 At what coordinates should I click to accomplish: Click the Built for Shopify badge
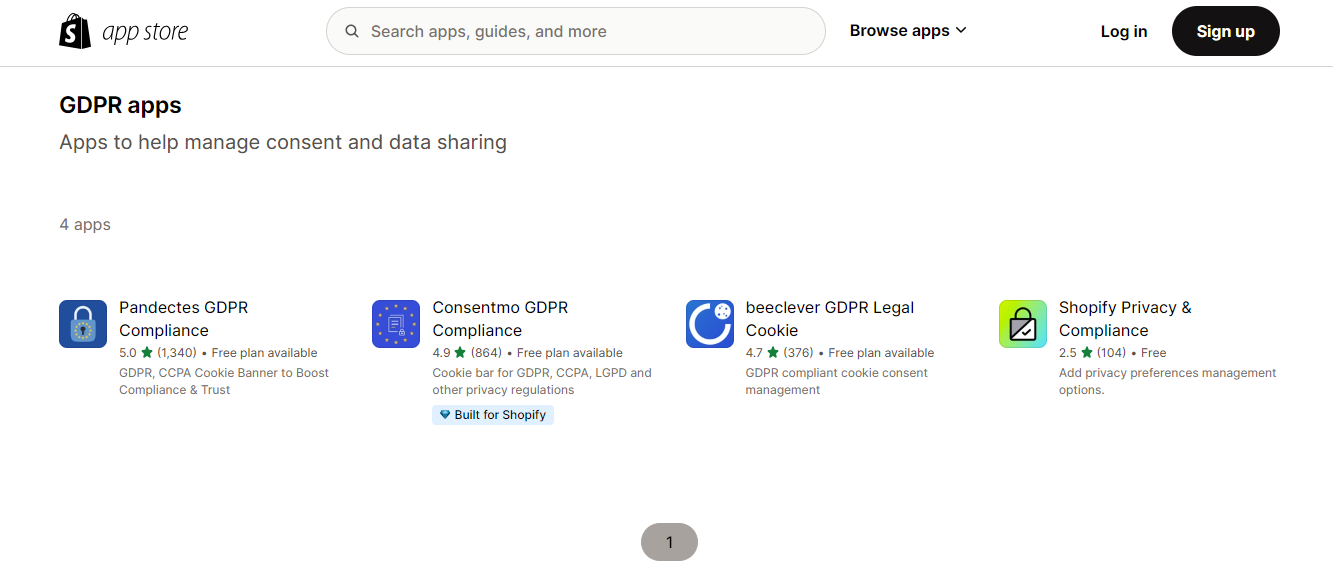pos(493,415)
